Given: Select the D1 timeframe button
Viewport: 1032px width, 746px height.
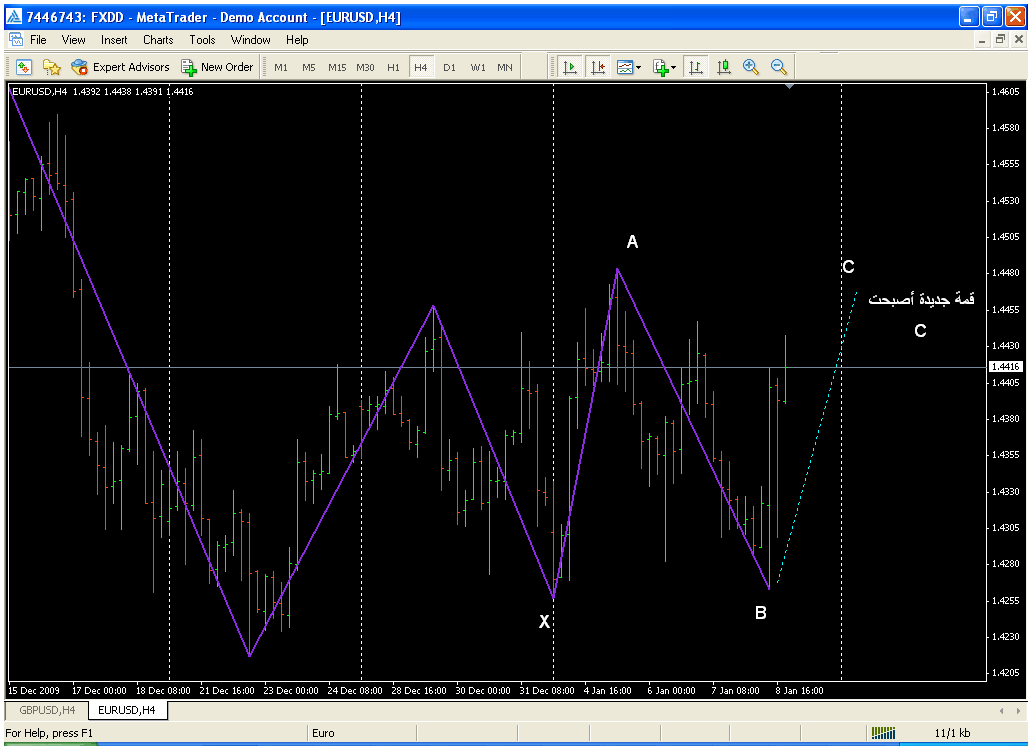Looking at the screenshot, I should tap(449, 67).
